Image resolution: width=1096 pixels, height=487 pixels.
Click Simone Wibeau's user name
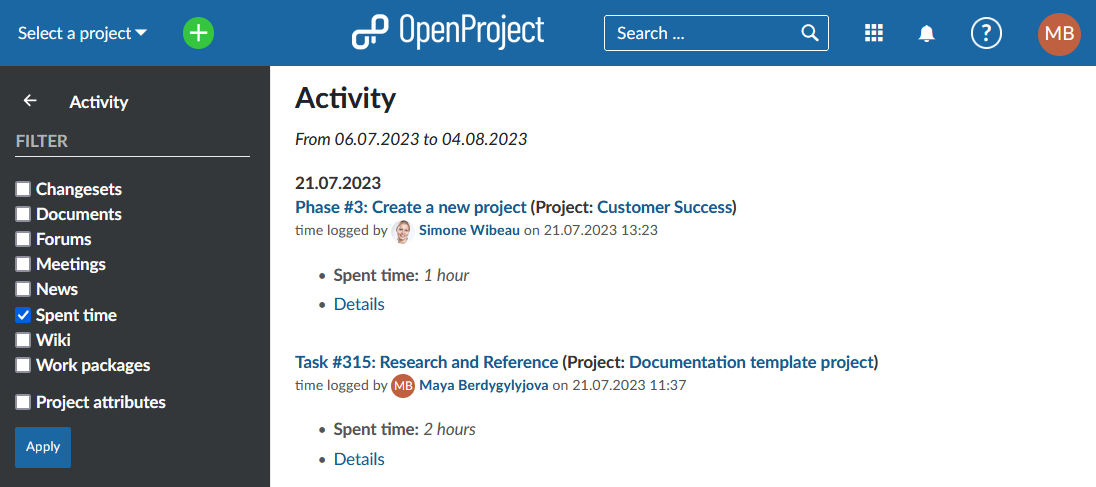click(x=469, y=230)
